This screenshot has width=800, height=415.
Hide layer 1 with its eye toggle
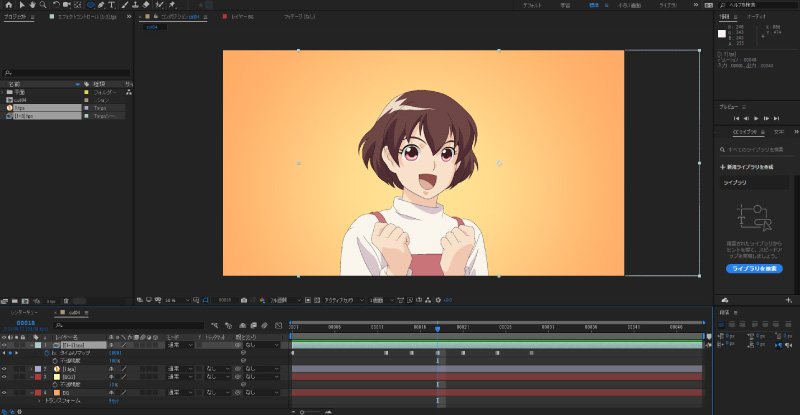[4, 346]
